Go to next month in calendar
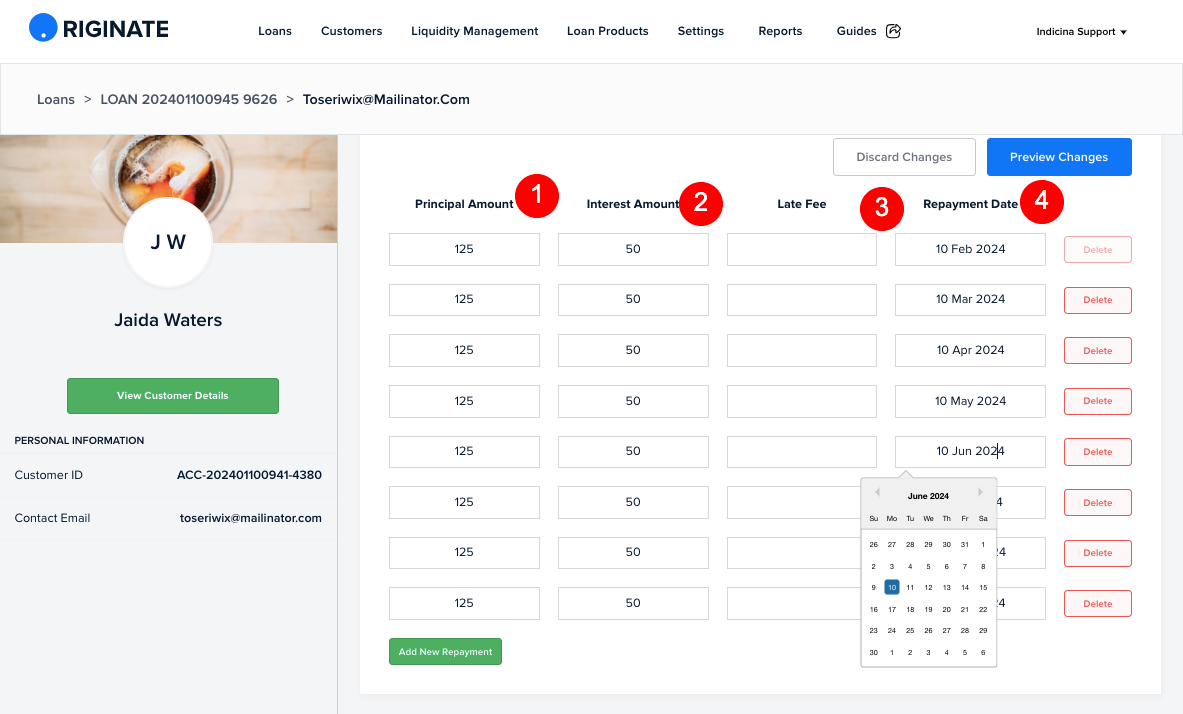Viewport: 1183px width, 714px height. coord(980,492)
